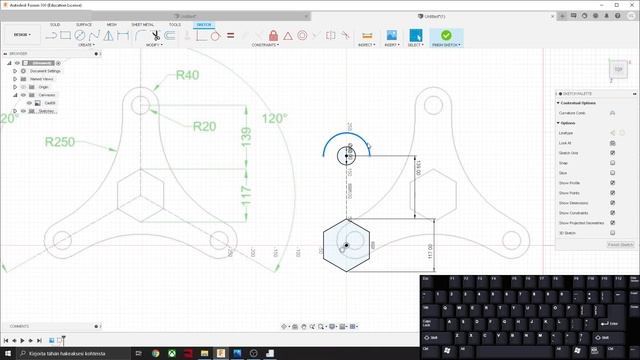The width and height of the screenshot is (640, 360).
Task: Select the Mirror sketch tool
Action: [109, 36]
